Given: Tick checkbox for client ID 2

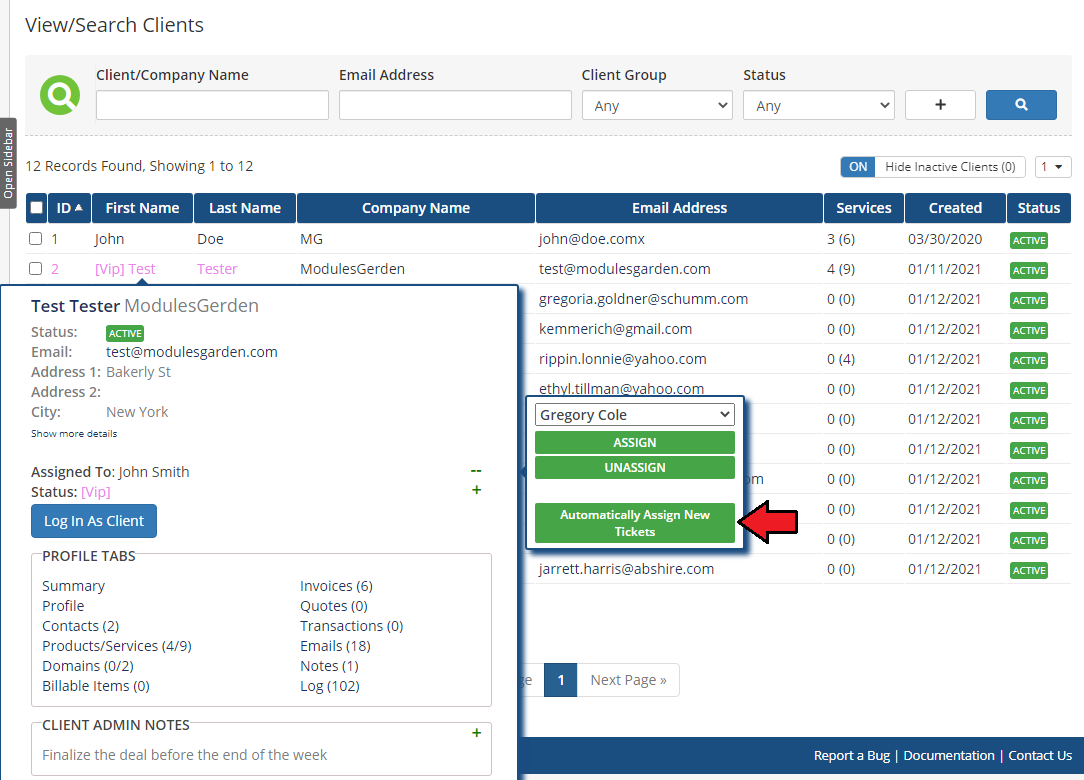Looking at the screenshot, I should coord(35,268).
